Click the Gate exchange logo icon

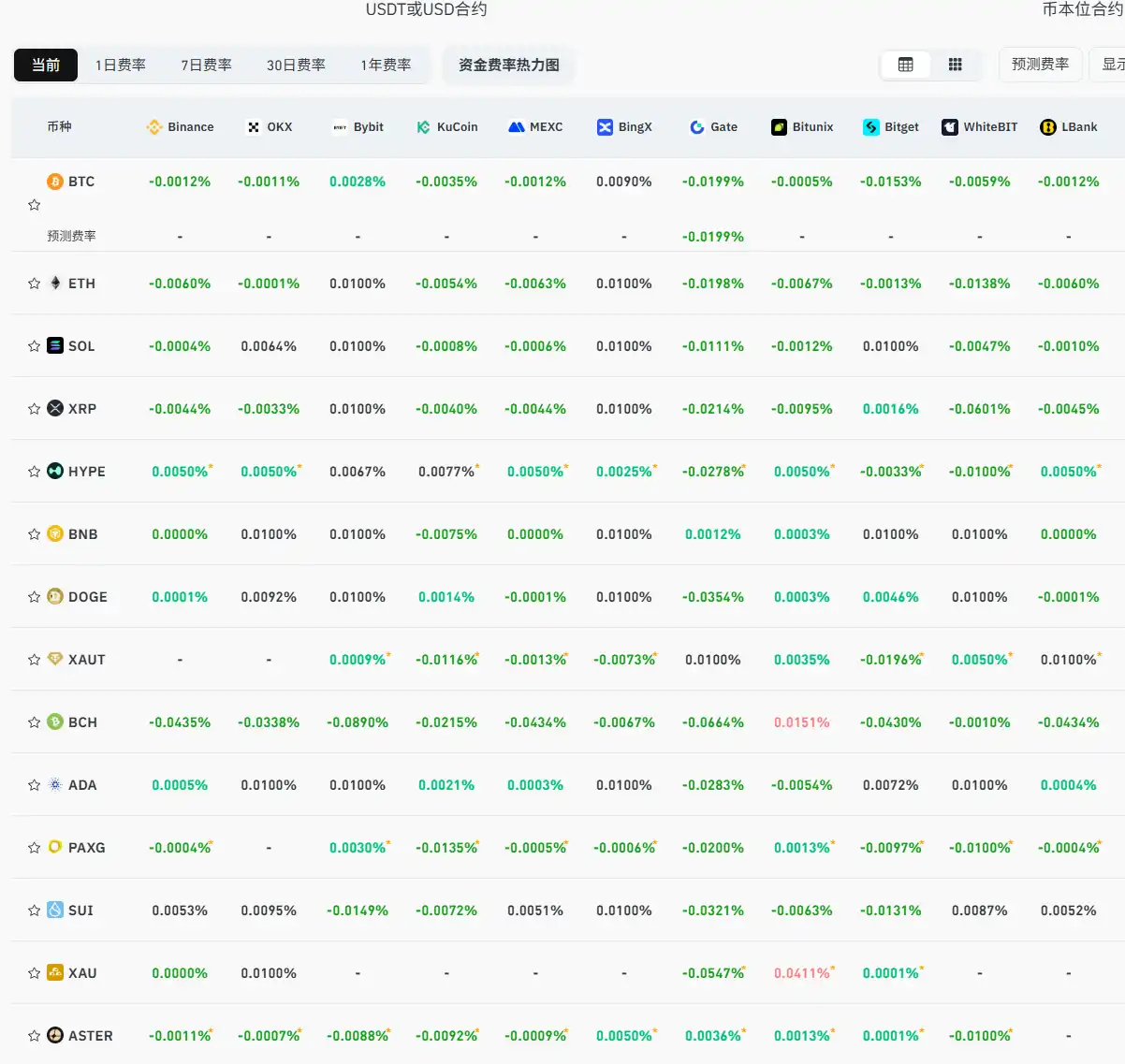697,127
